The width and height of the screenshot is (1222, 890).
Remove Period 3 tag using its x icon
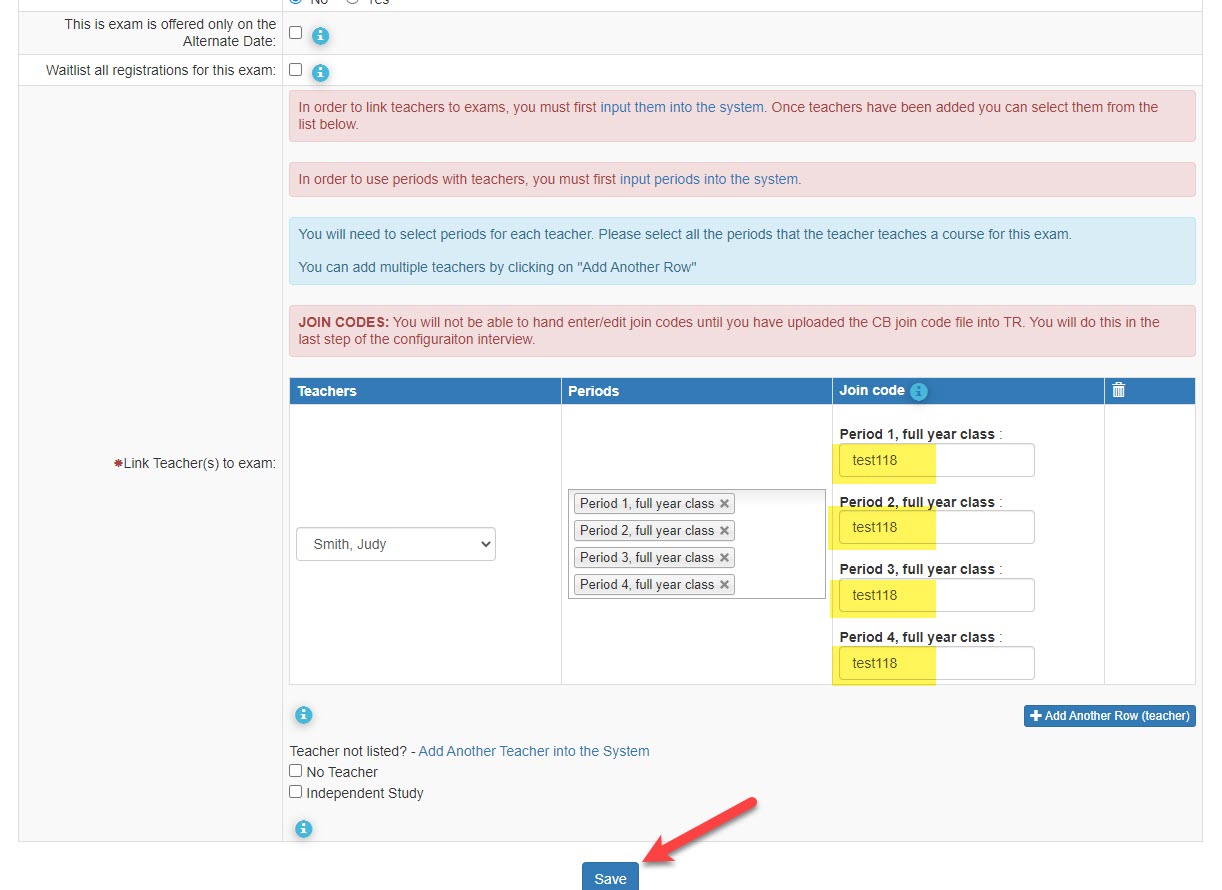pyautogui.click(x=725, y=558)
